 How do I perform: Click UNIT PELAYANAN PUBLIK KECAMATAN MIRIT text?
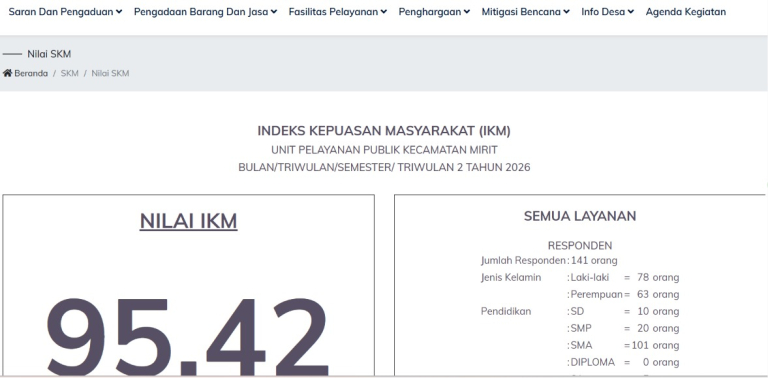pyautogui.click(x=384, y=149)
